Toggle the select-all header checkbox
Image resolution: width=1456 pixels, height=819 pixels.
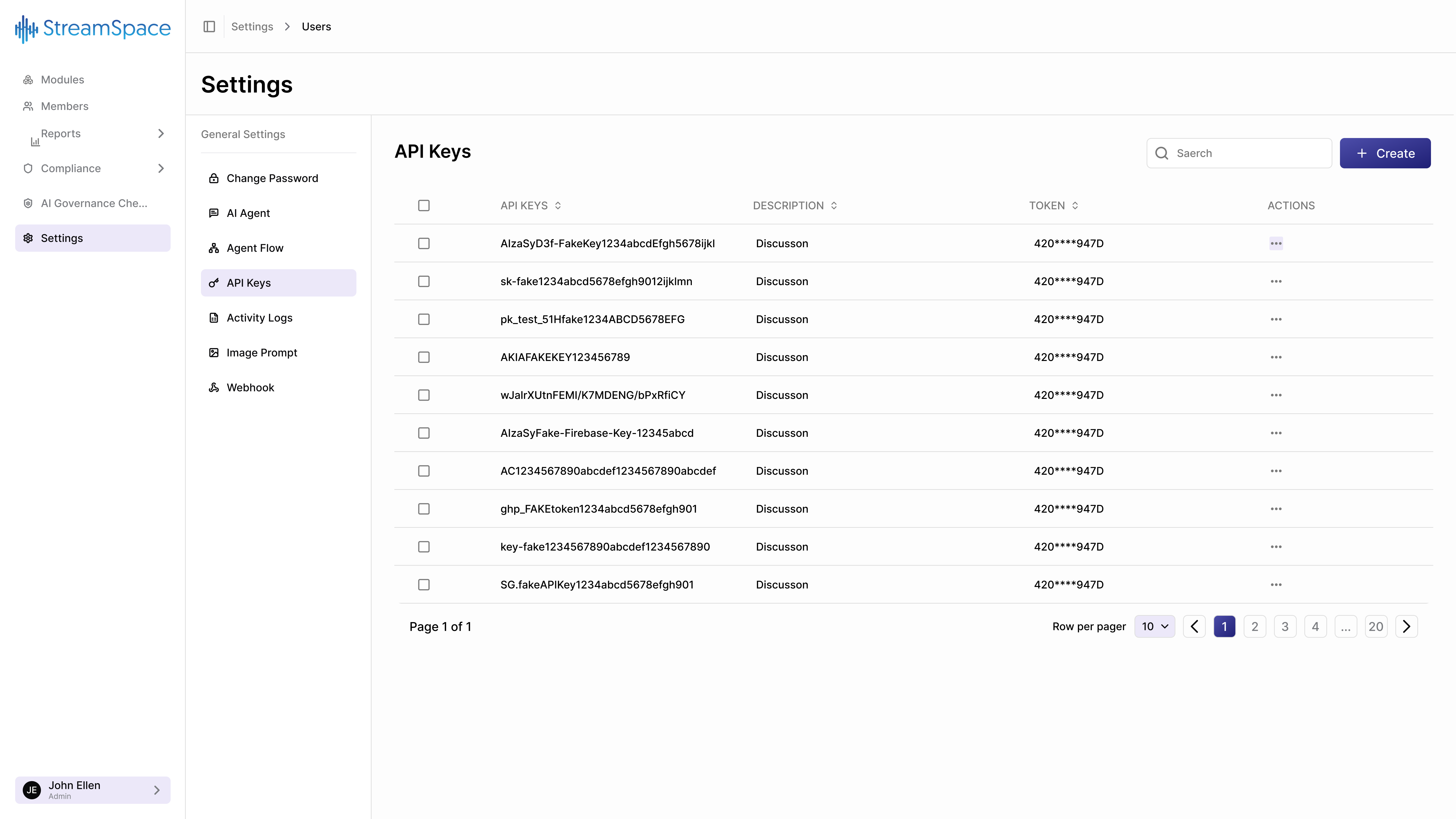coord(424,206)
